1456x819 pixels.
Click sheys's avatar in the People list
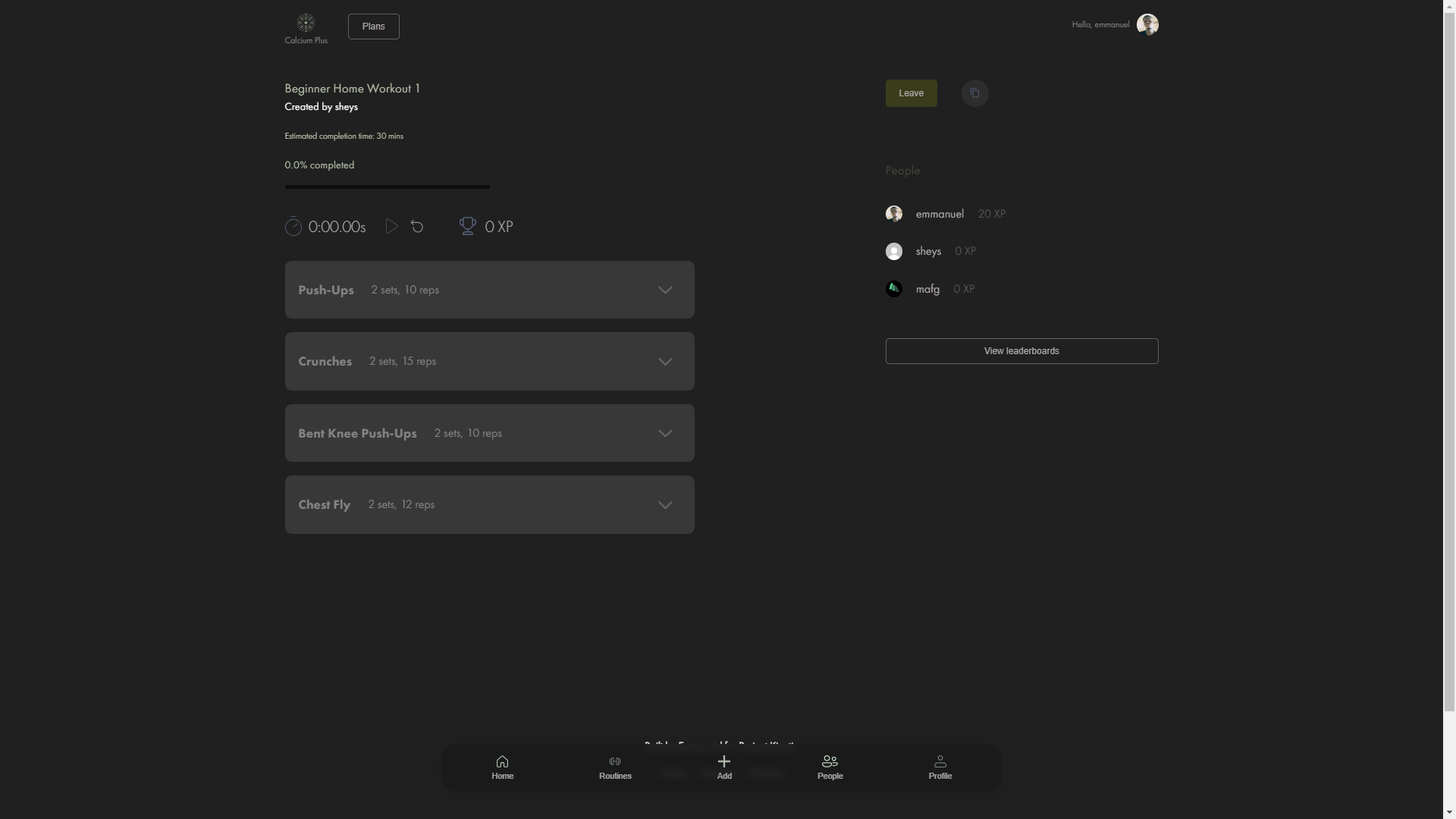(x=894, y=251)
